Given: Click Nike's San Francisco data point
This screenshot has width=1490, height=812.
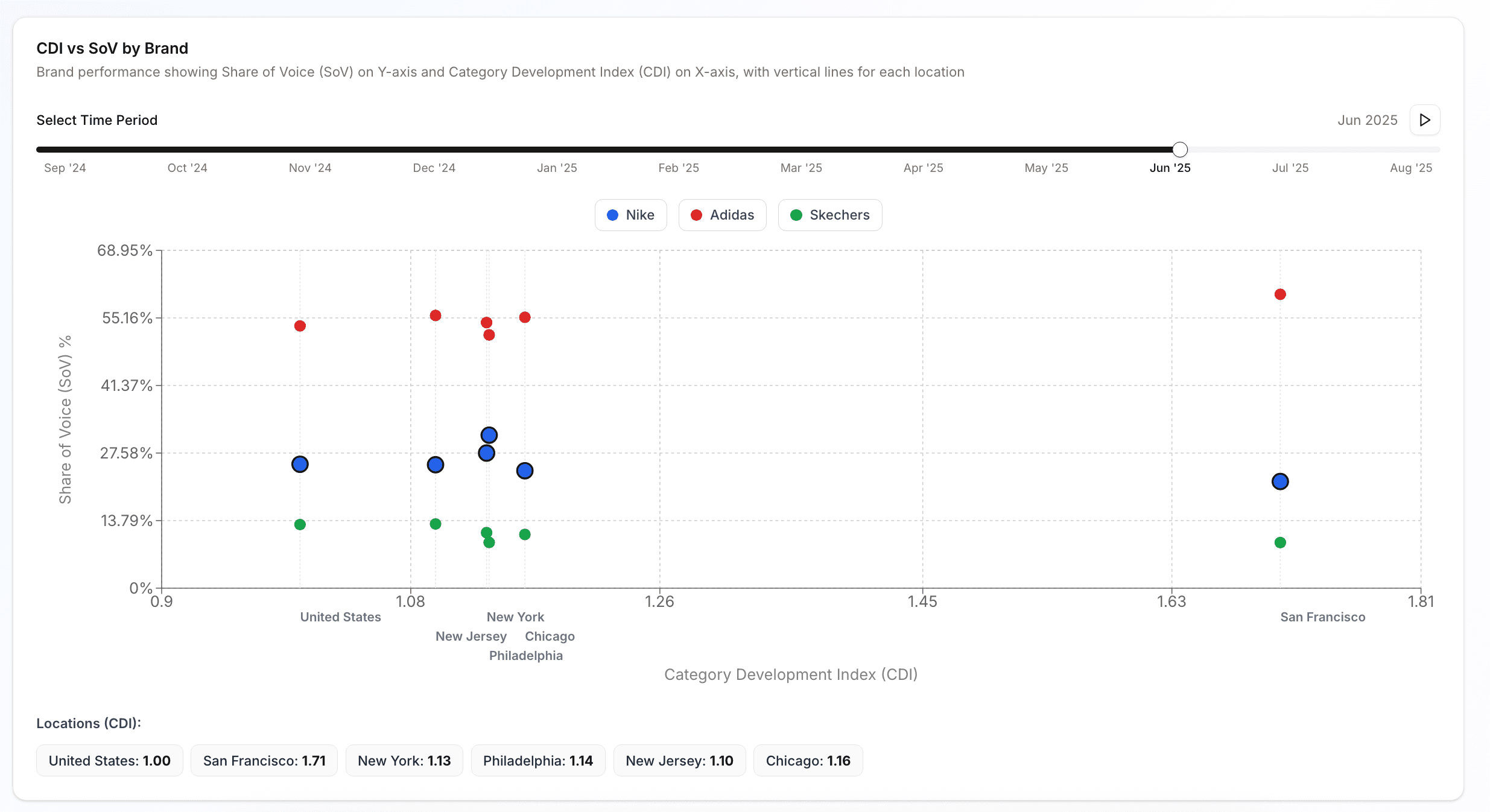Looking at the screenshot, I should [x=1280, y=481].
